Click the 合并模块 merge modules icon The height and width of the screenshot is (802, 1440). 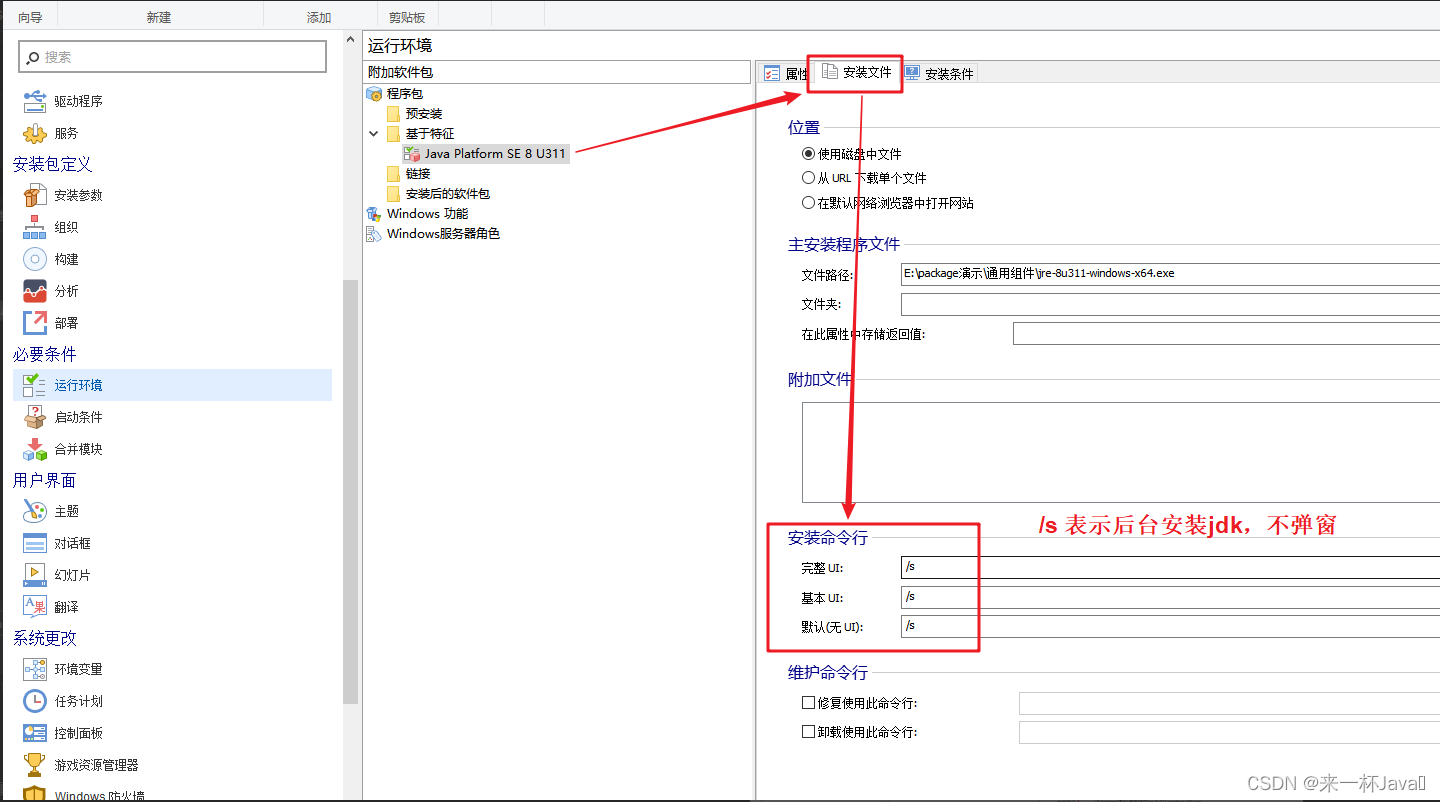pos(35,449)
